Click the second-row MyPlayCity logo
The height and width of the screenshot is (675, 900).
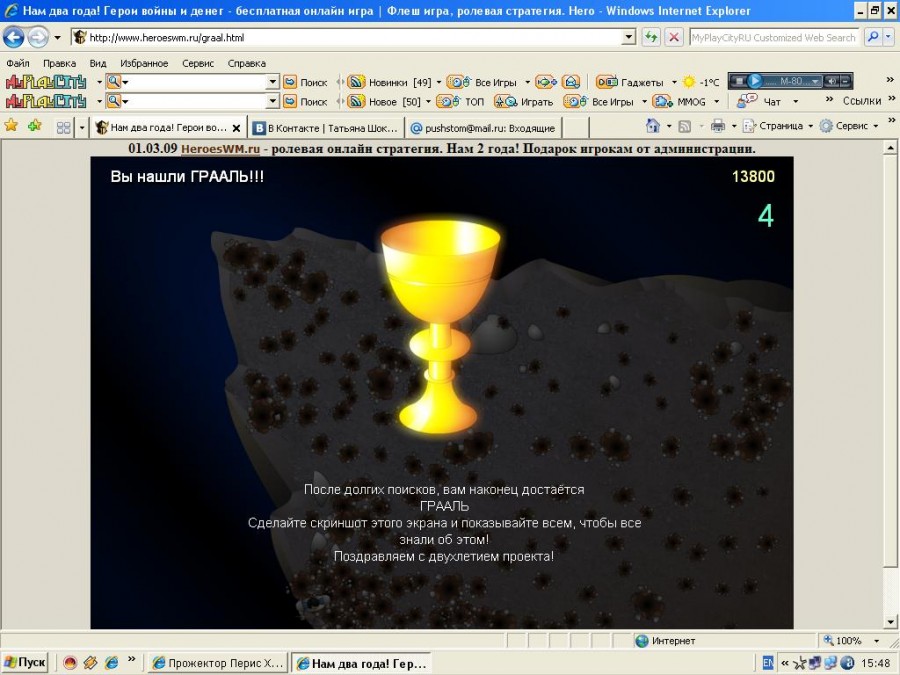pyautogui.click(x=46, y=102)
